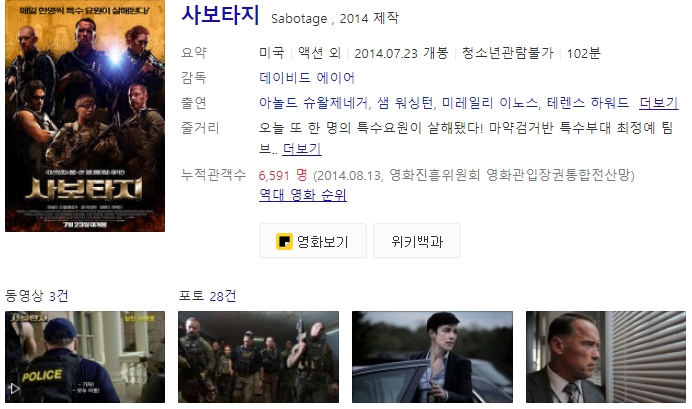Open actor 아놀드 슈왈제네거 link
Viewport: 692px width, 409px height.
pos(313,103)
